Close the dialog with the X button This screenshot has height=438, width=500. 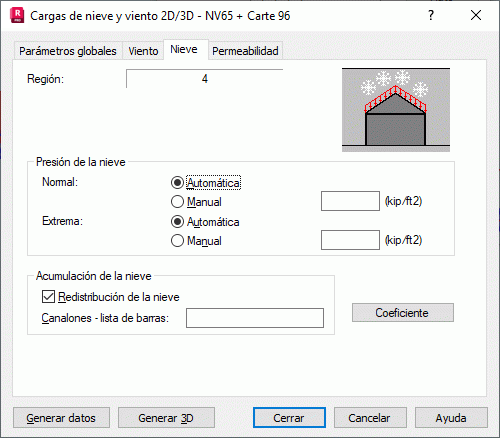tap(476, 15)
